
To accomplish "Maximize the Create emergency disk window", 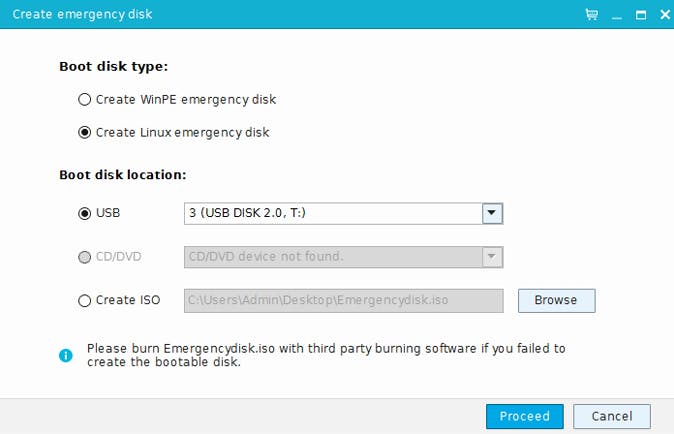I will point(640,15).
